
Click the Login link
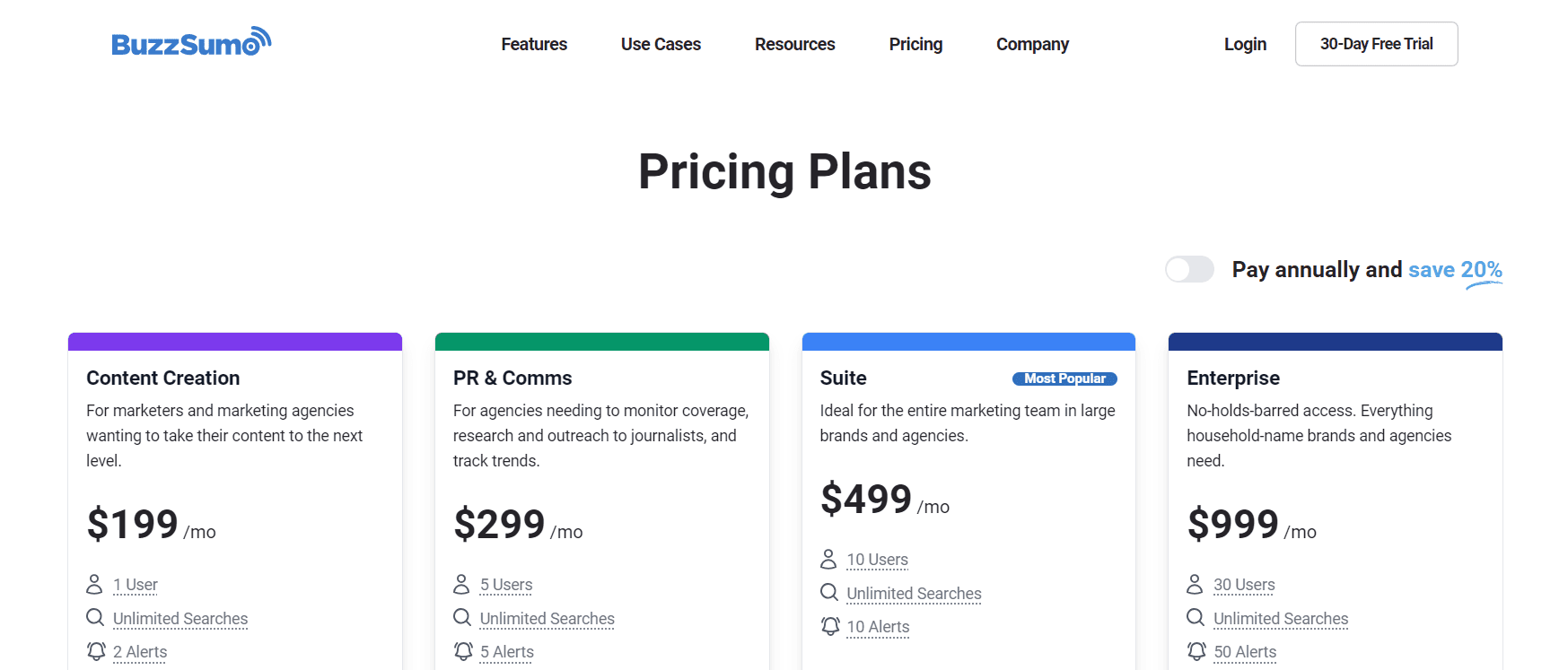coord(1245,44)
